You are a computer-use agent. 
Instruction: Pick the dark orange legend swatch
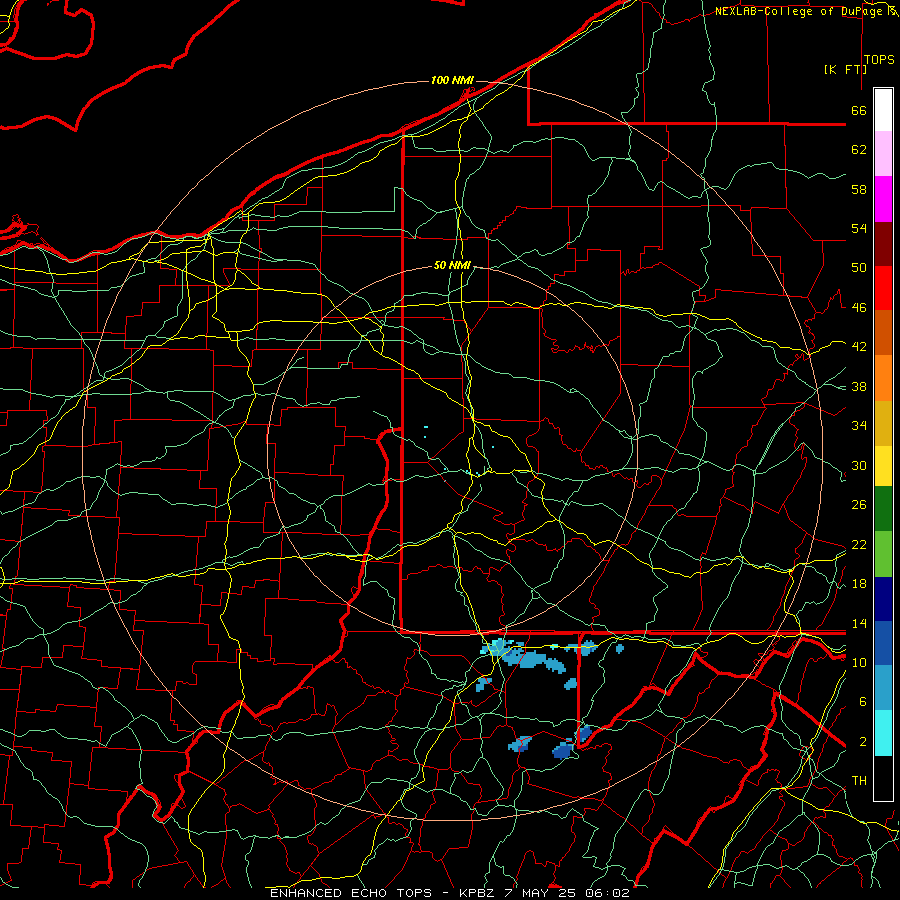coord(883,332)
